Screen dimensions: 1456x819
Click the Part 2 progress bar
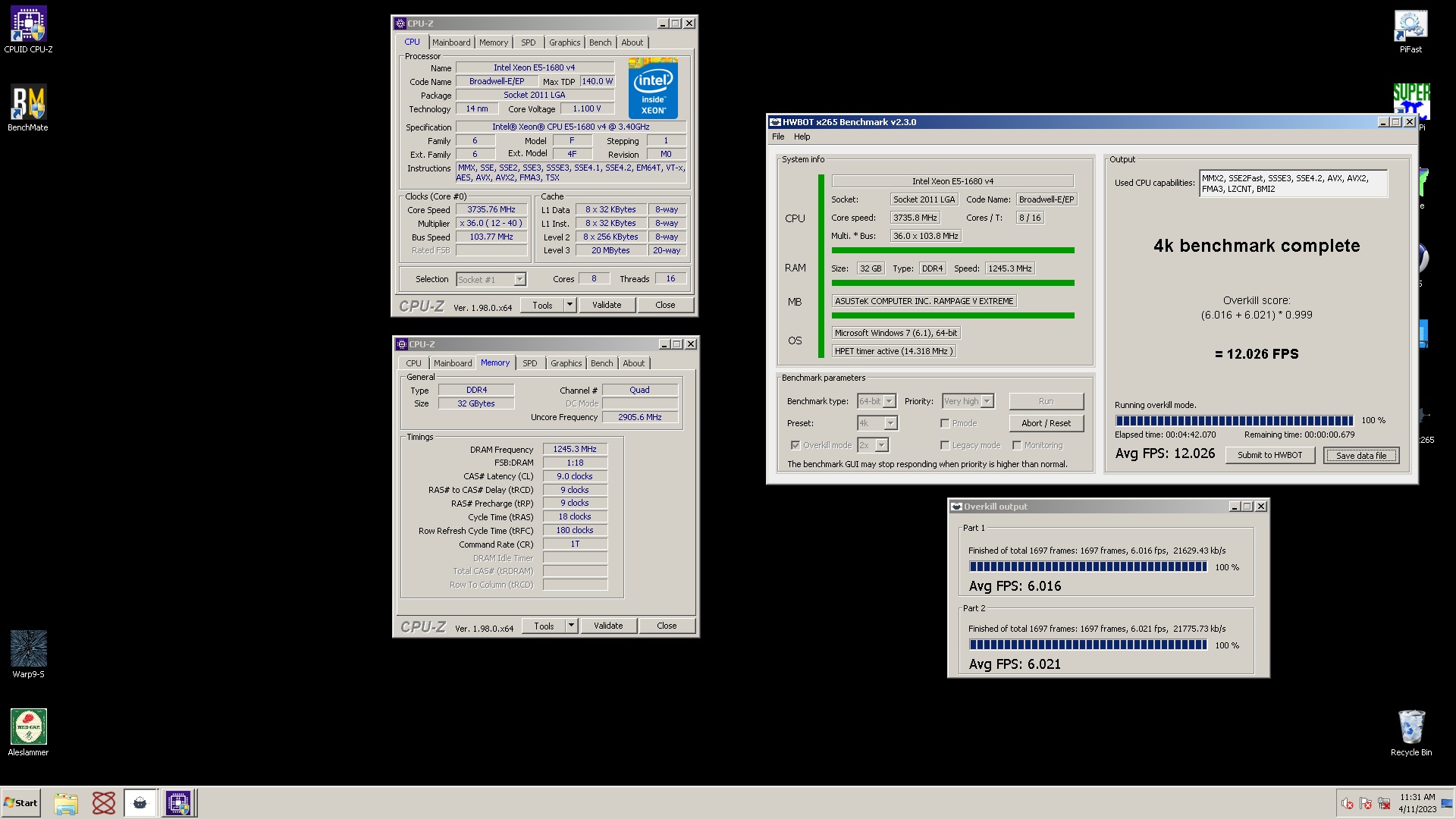[1088, 645]
